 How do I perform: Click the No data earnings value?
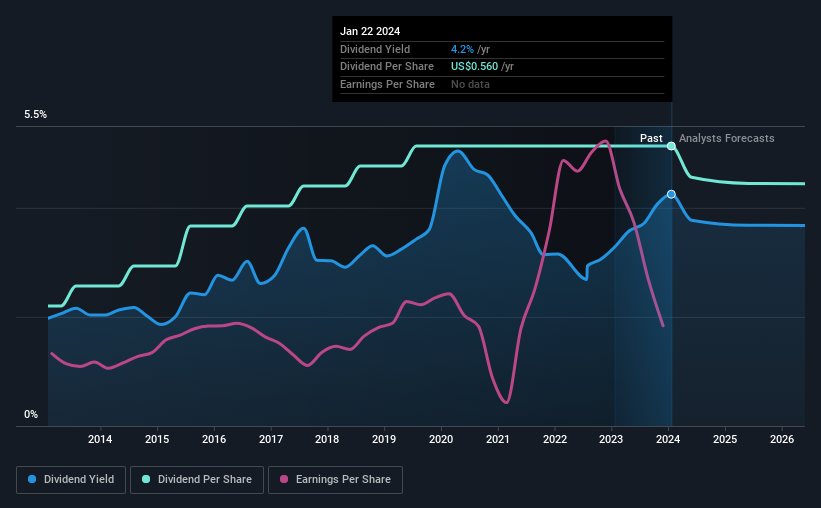click(x=471, y=84)
